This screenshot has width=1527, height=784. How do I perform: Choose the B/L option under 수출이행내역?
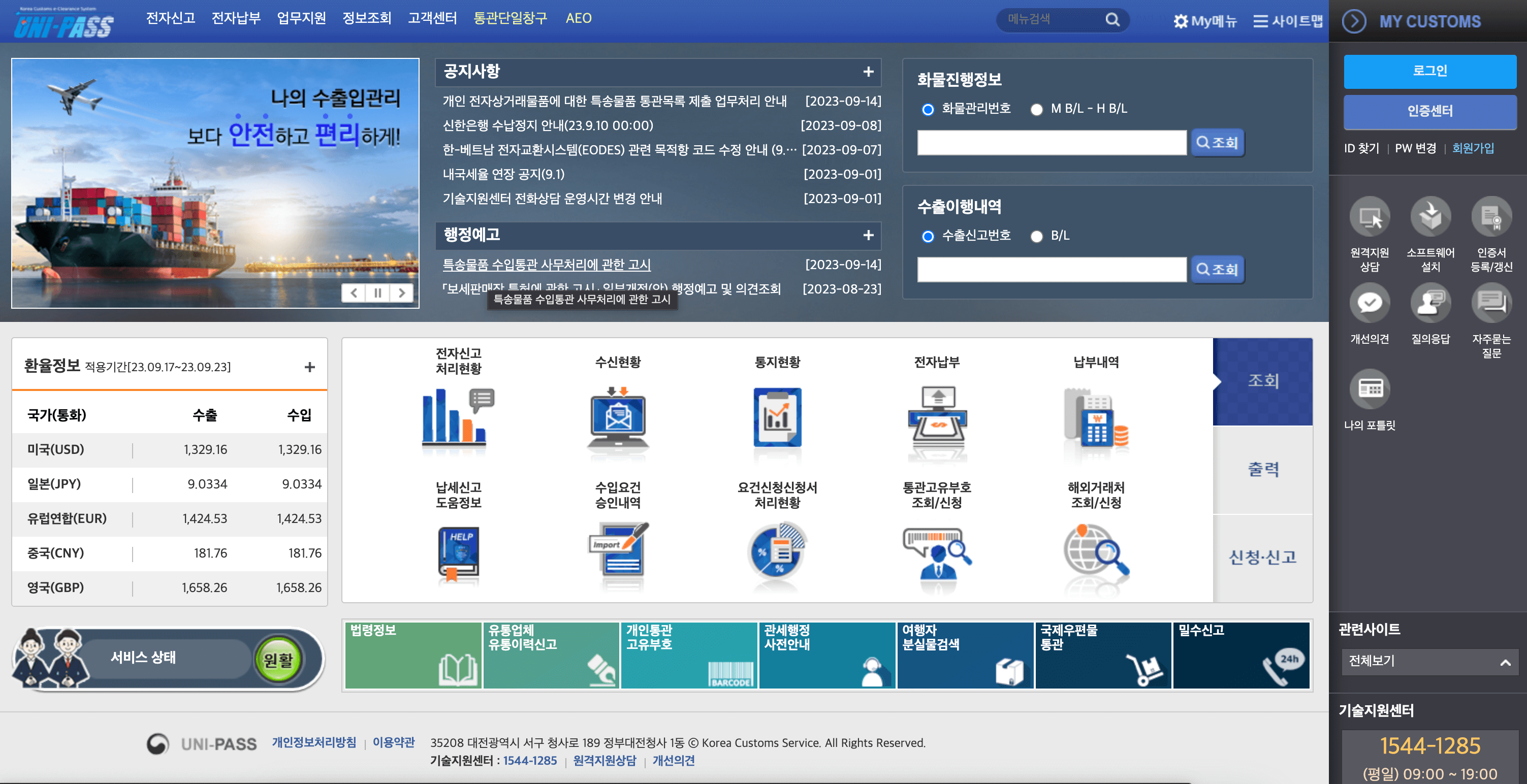click(1037, 237)
